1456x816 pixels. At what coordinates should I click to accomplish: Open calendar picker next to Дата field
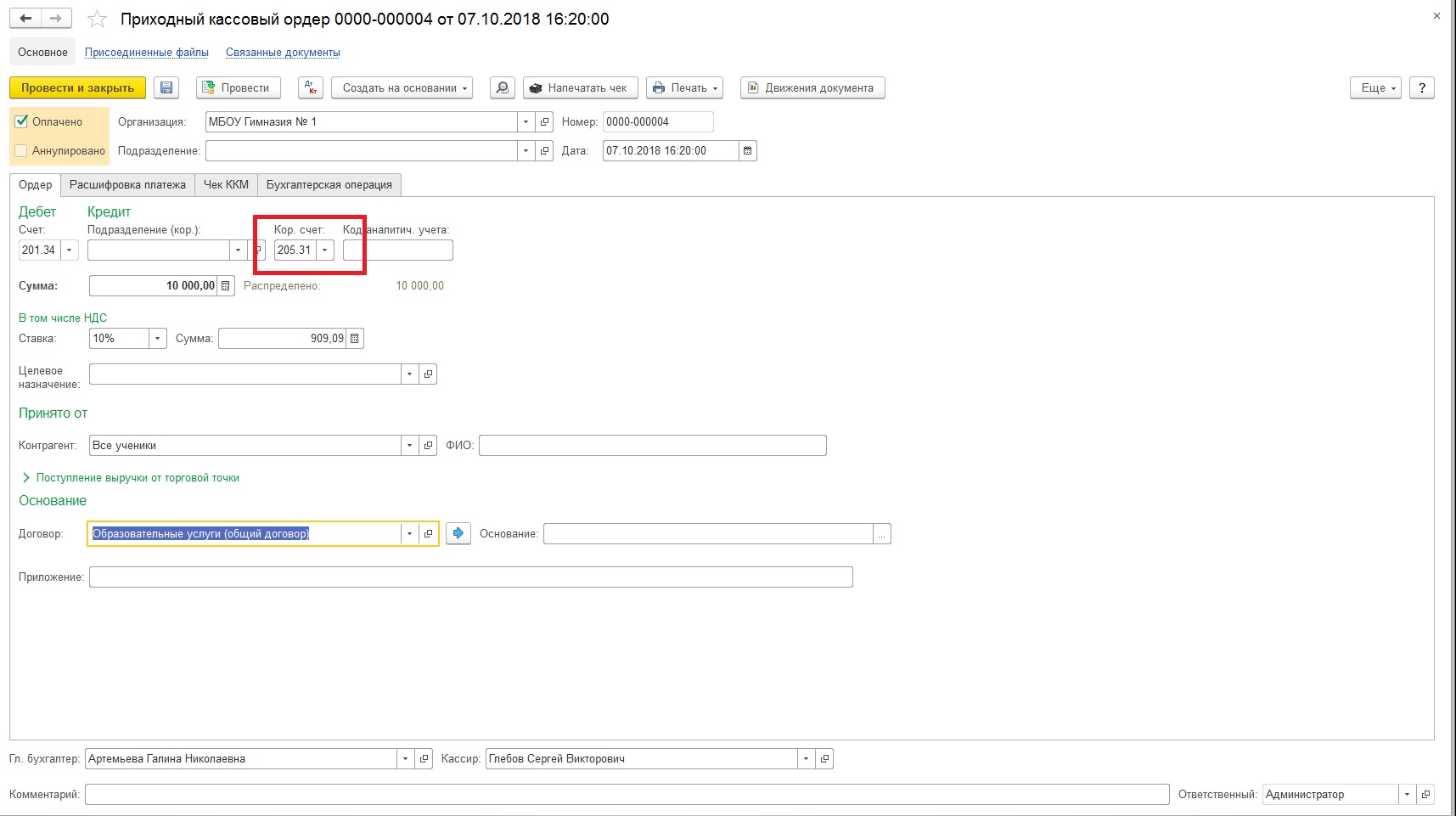tap(747, 151)
